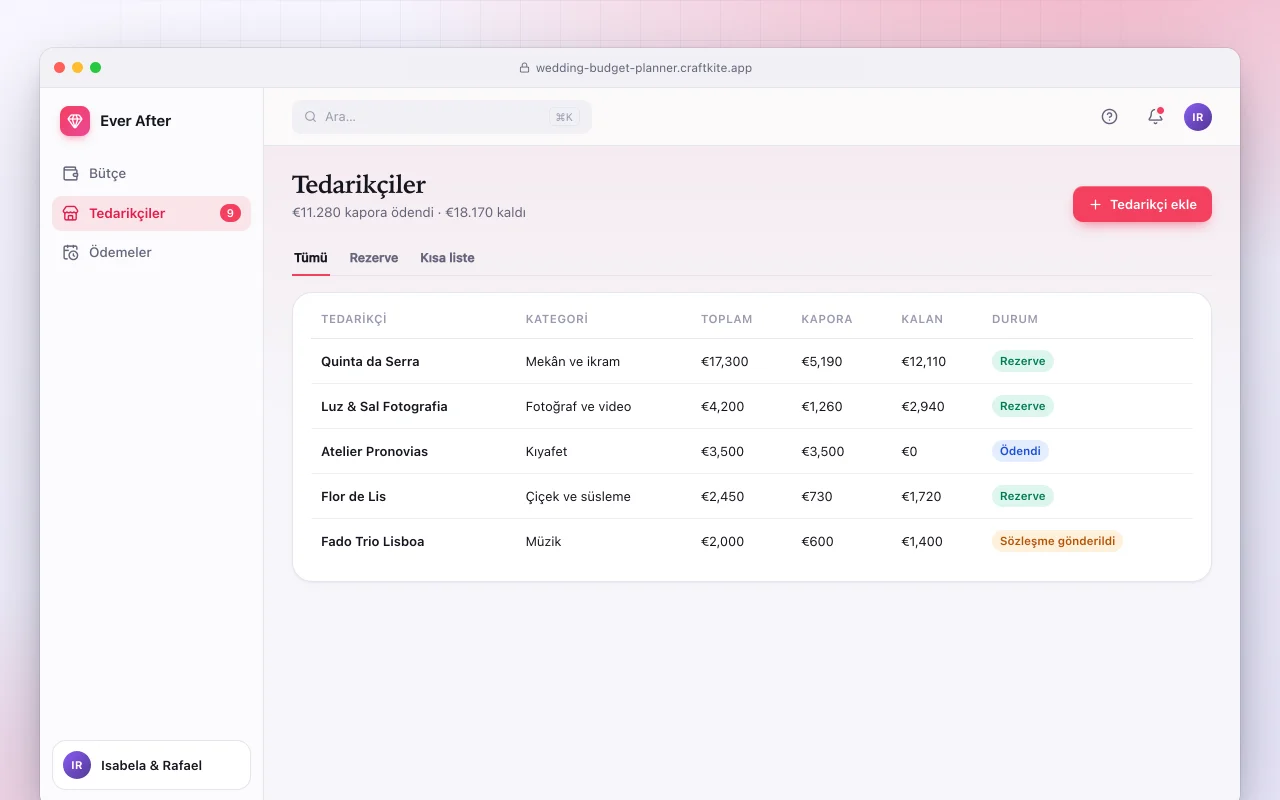
Task: Click the KALAN column header
Action: click(922, 319)
